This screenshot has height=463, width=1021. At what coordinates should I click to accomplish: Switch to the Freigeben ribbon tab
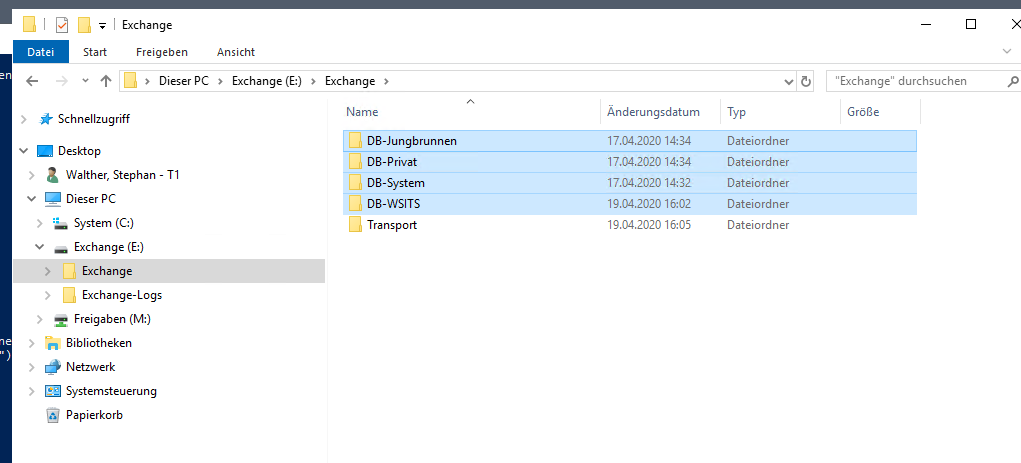click(x=161, y=52)
